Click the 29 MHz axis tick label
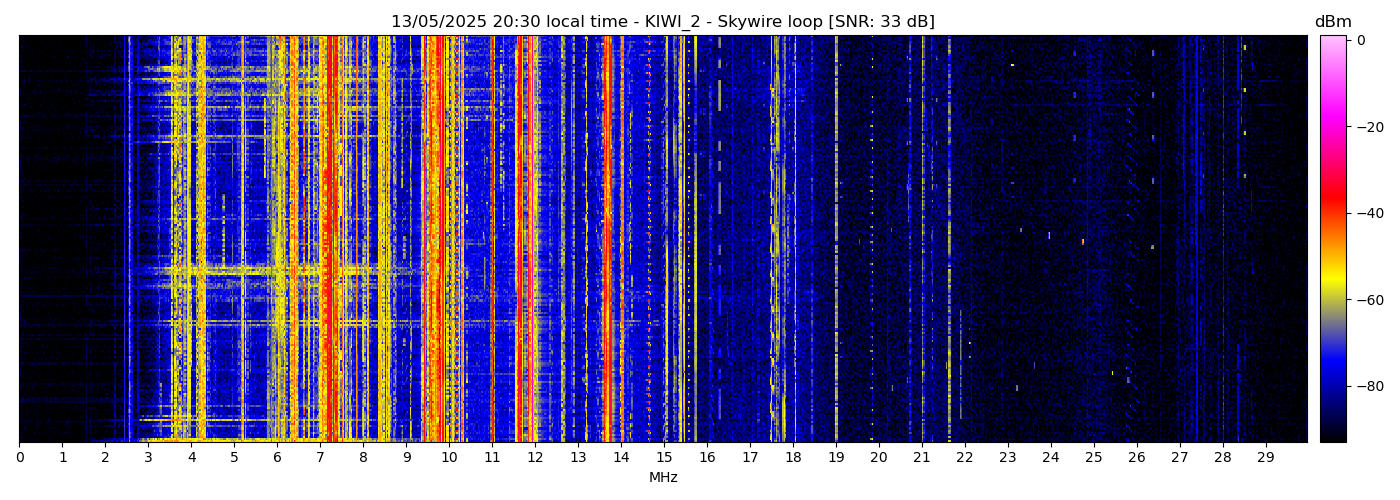This screenshot has width=1400, height=500. pos(1266,458)
